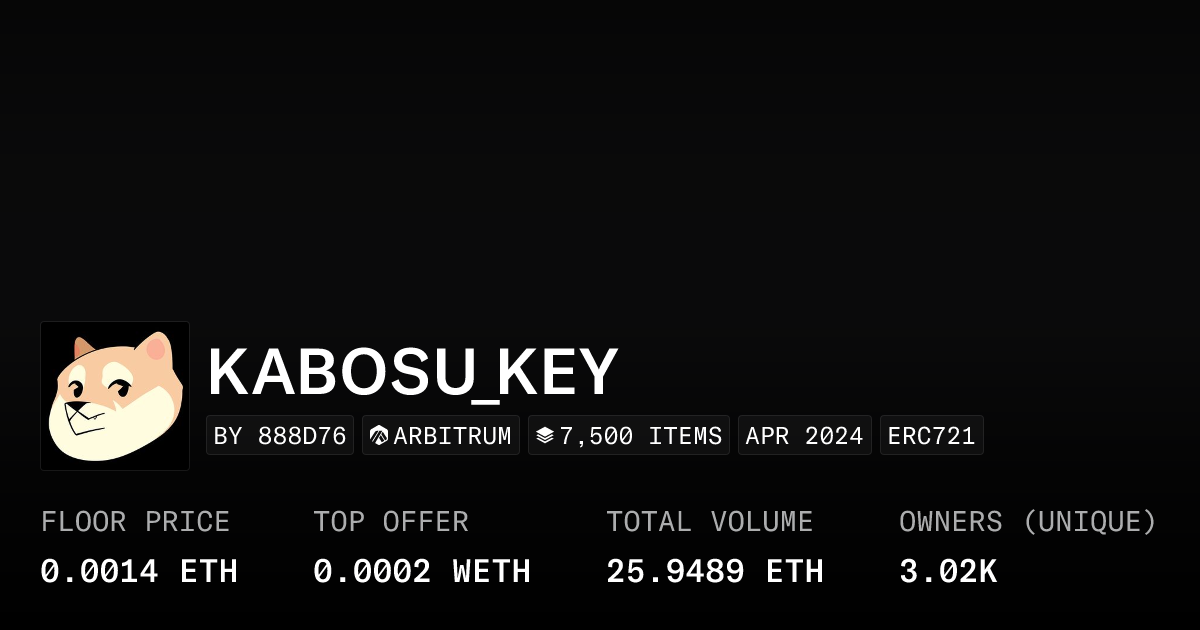Click the ARBITRUM chain name text
The width and height of the screenshot is (1200, 630).
point(452,436)
